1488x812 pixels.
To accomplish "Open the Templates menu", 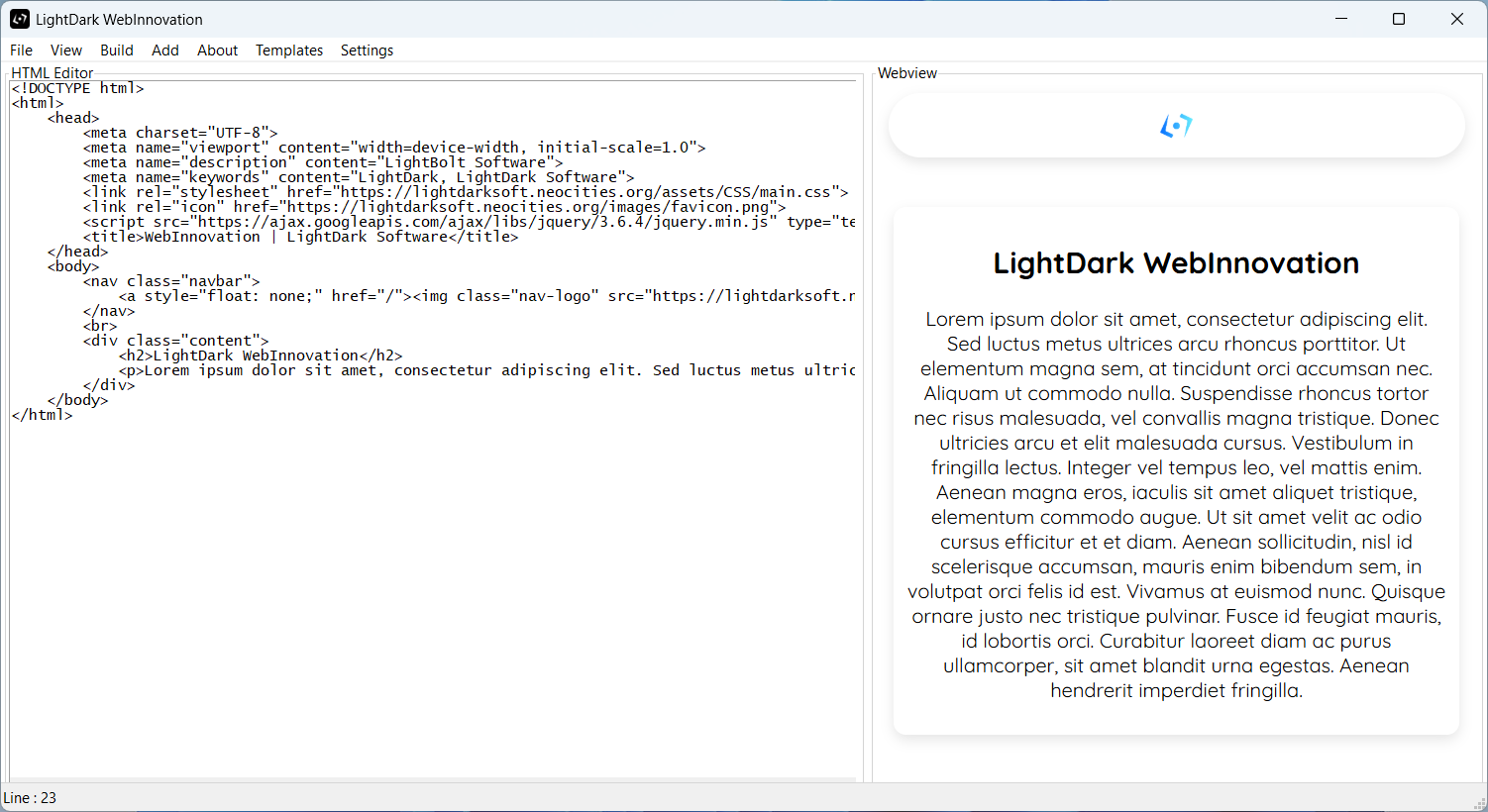I will tap(289, 51).
